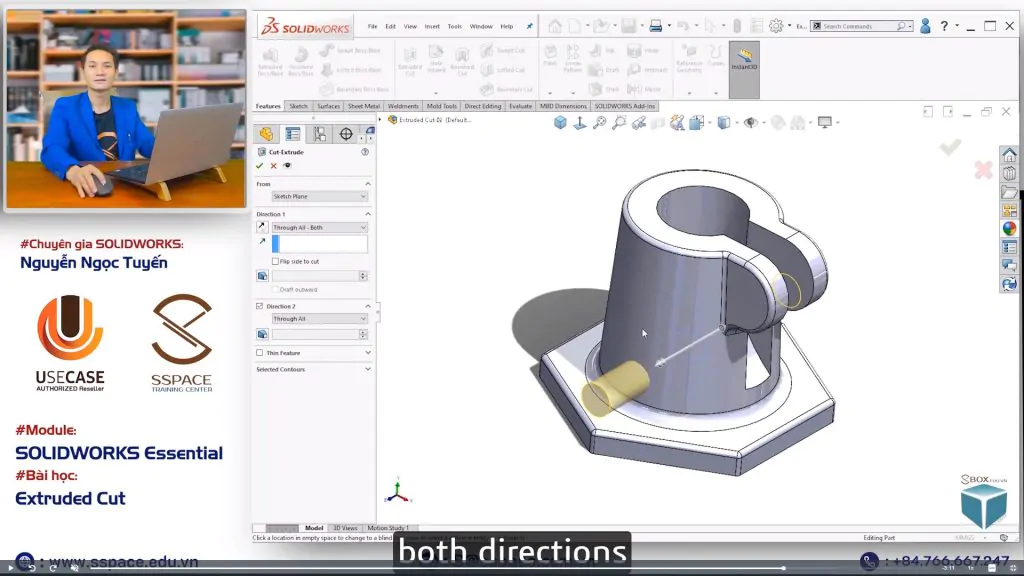Collapse the Direction 1 section

point(368,214)
